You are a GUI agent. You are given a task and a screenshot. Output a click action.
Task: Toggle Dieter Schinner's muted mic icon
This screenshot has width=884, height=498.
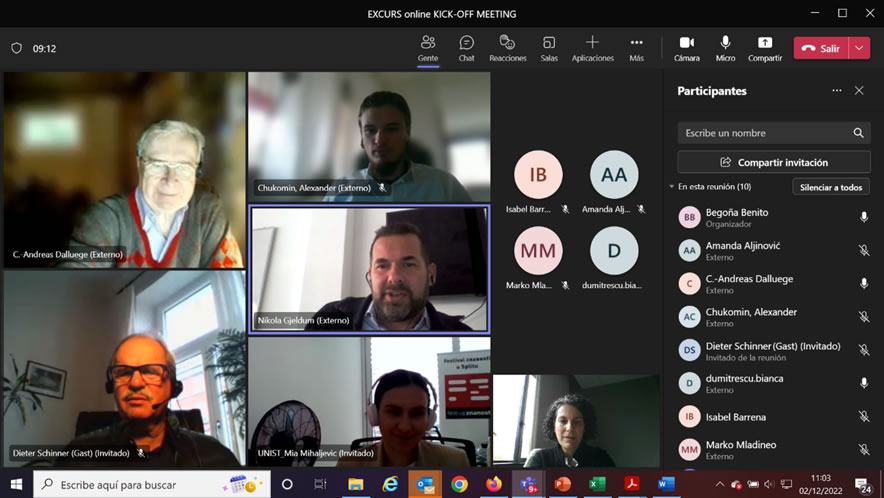(x=864, y=350)
